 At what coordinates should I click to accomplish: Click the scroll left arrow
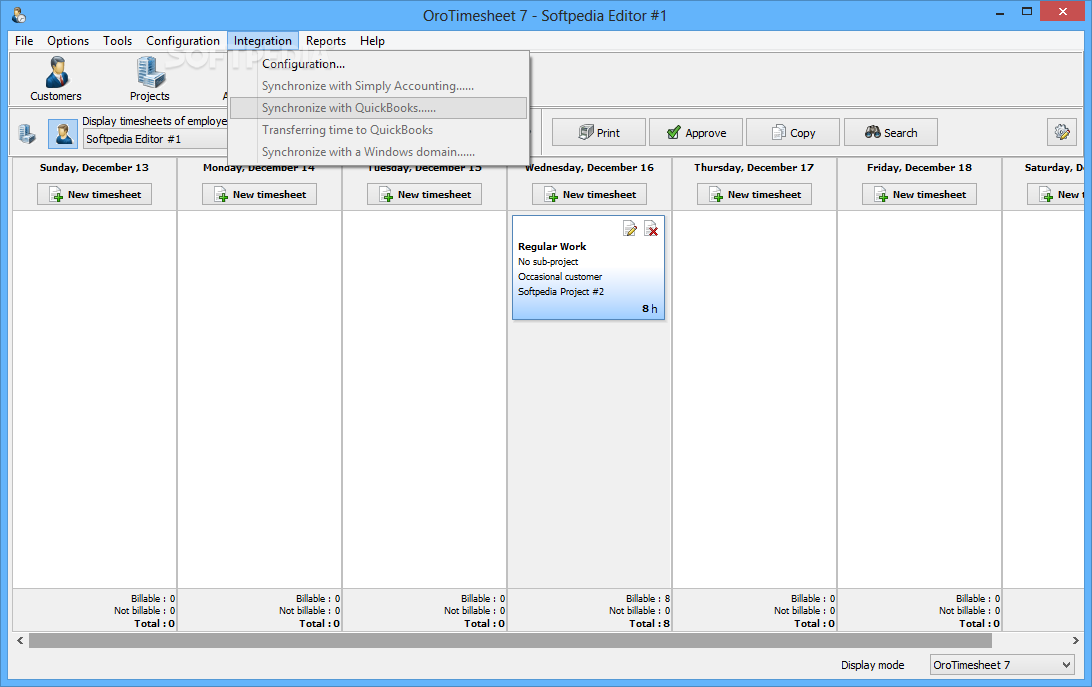pos(20,640)
